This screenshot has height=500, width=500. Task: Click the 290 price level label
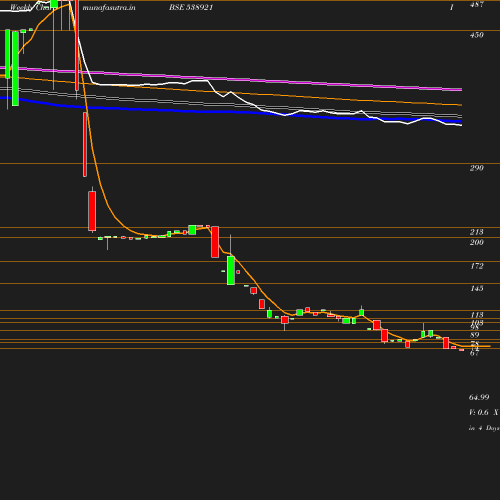tap(476, 168)
